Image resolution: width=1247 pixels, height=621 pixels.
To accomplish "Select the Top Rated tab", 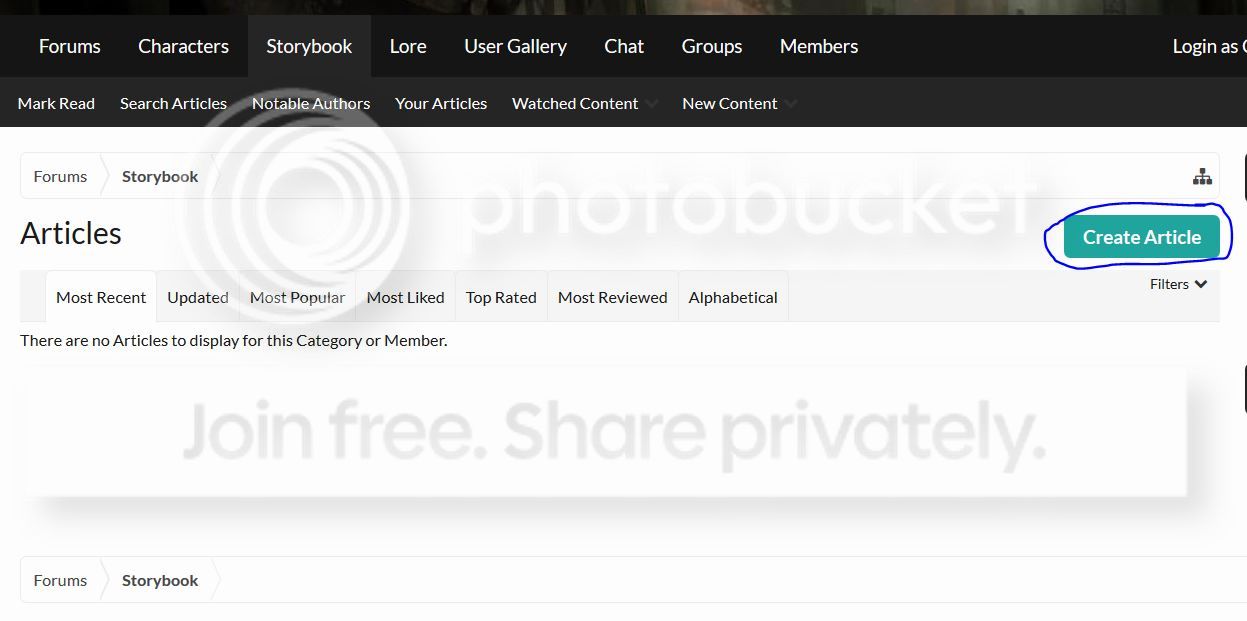I will coord(501,297).
